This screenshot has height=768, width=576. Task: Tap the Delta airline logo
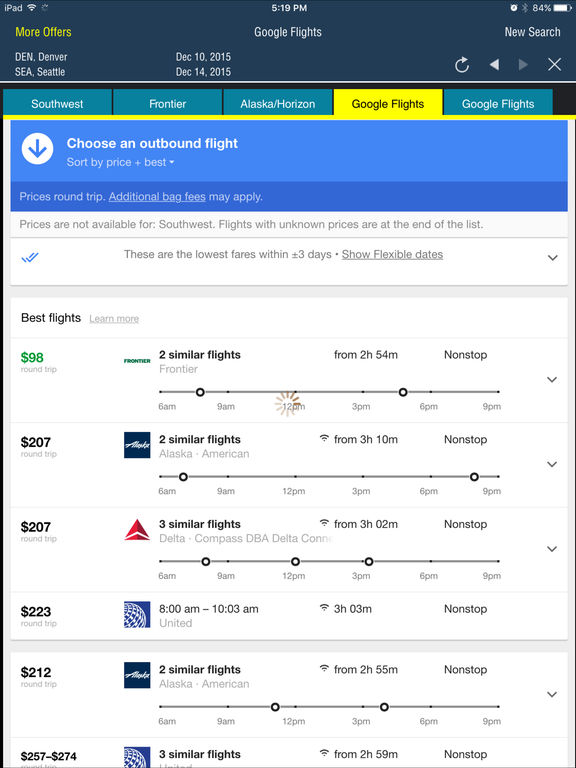[x=137, y=530]
